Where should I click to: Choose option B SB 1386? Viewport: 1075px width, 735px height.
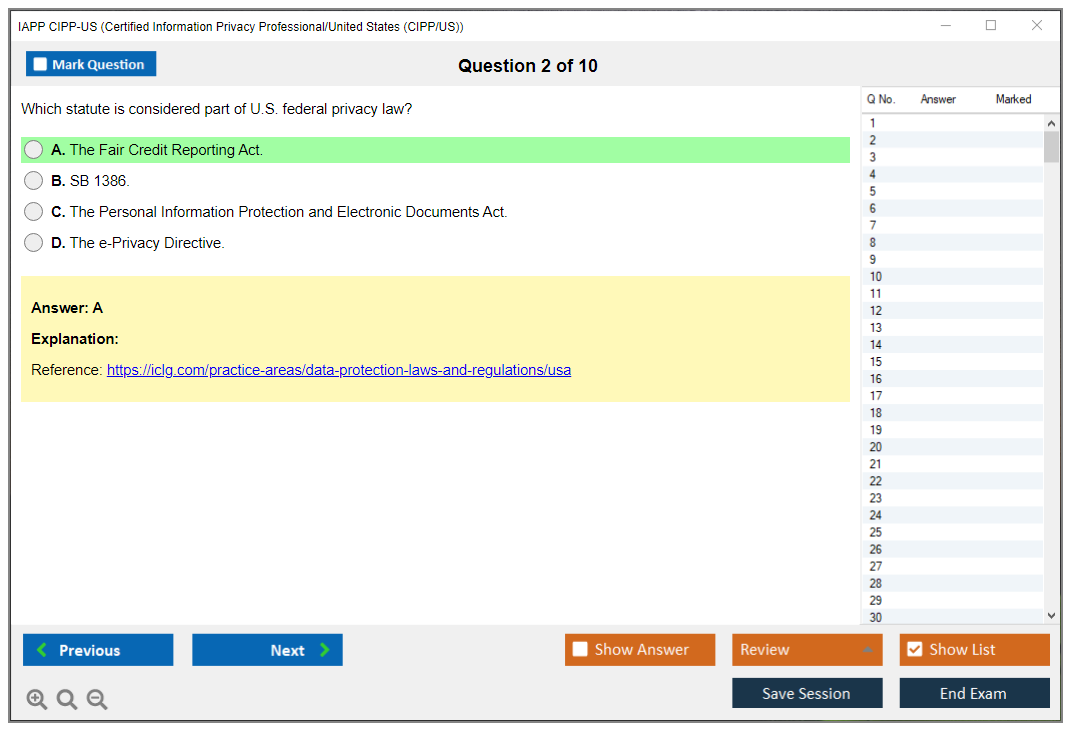click(34, 181)
